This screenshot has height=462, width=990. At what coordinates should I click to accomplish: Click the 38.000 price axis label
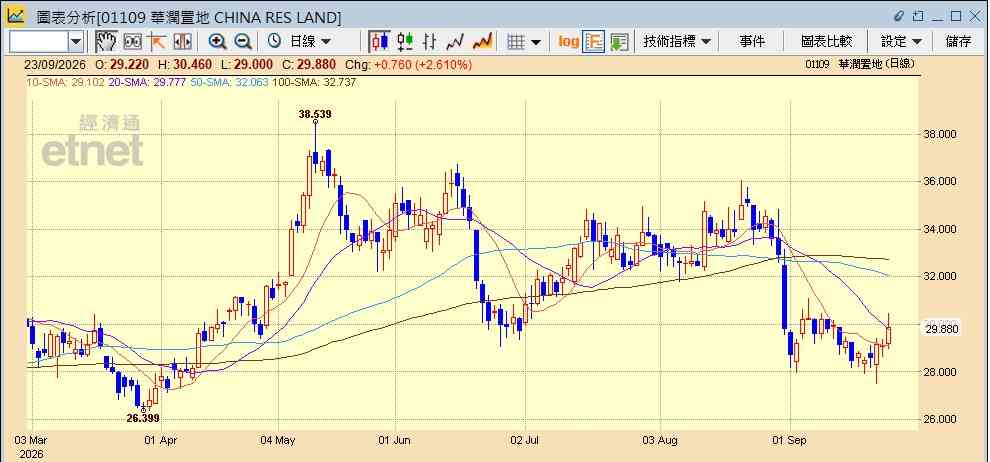(x=941, y=134)
